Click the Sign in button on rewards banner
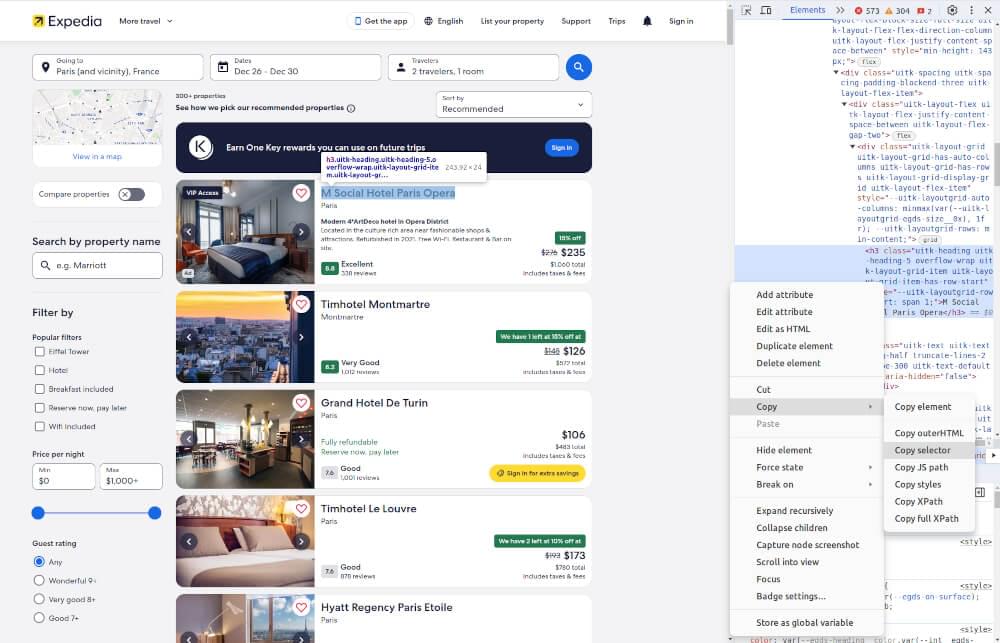The height and width of the screenshot is (643, 1000). pyautogui.click(x=561, y=146)
